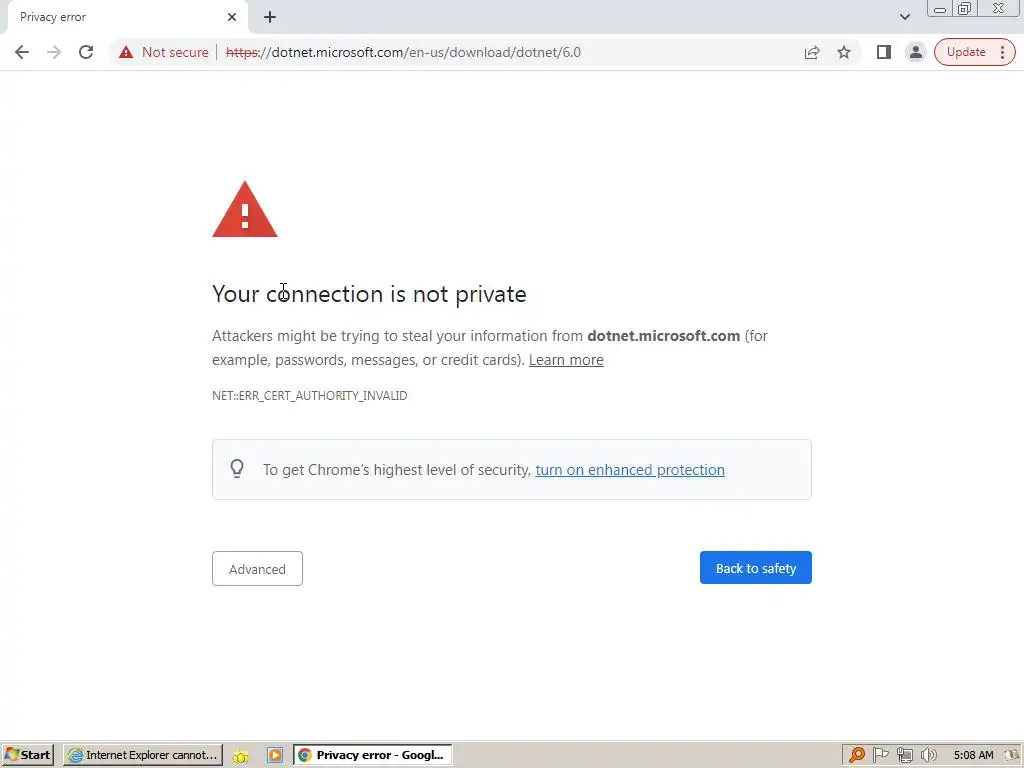Click the 5:08 AM clock

tap(973, 755)
